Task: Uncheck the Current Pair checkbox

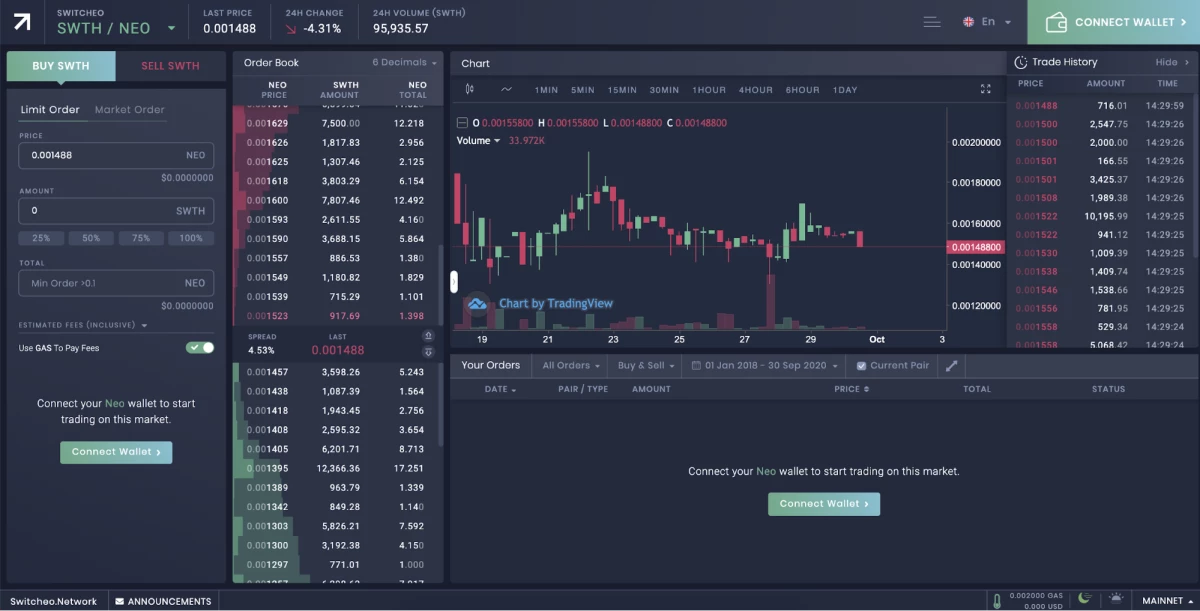Action: click(862, 366)
